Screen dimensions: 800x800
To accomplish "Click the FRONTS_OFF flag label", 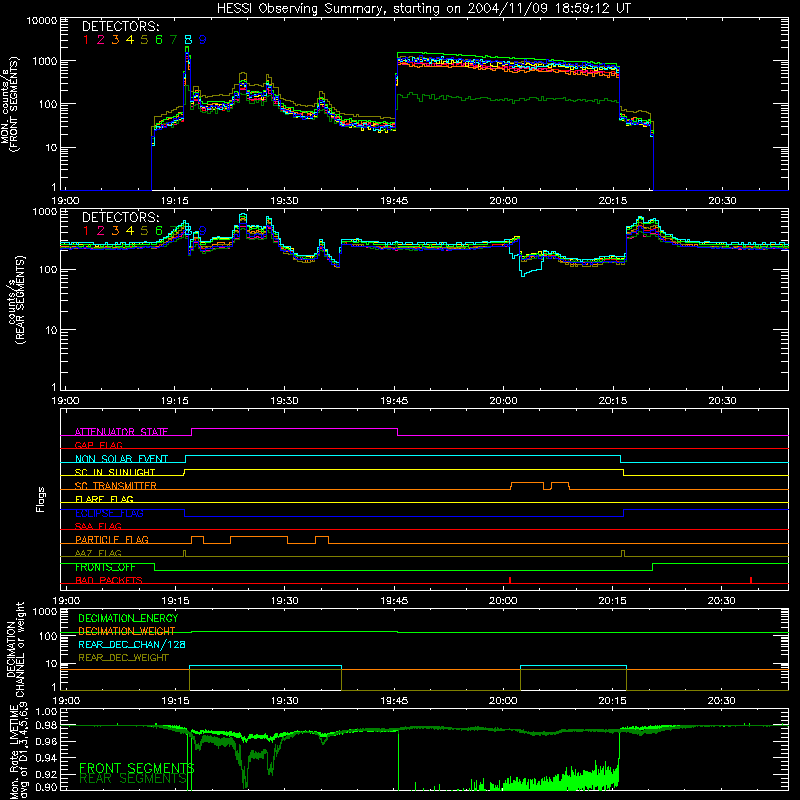I will coord(105,567).
